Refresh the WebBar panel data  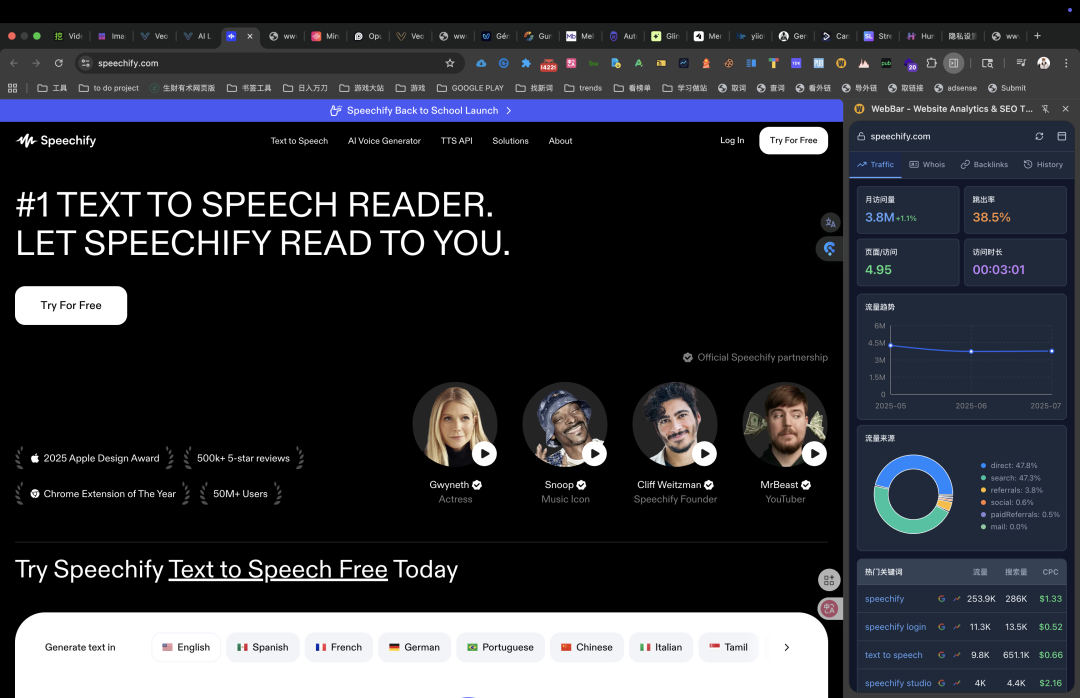(1039, 136)
